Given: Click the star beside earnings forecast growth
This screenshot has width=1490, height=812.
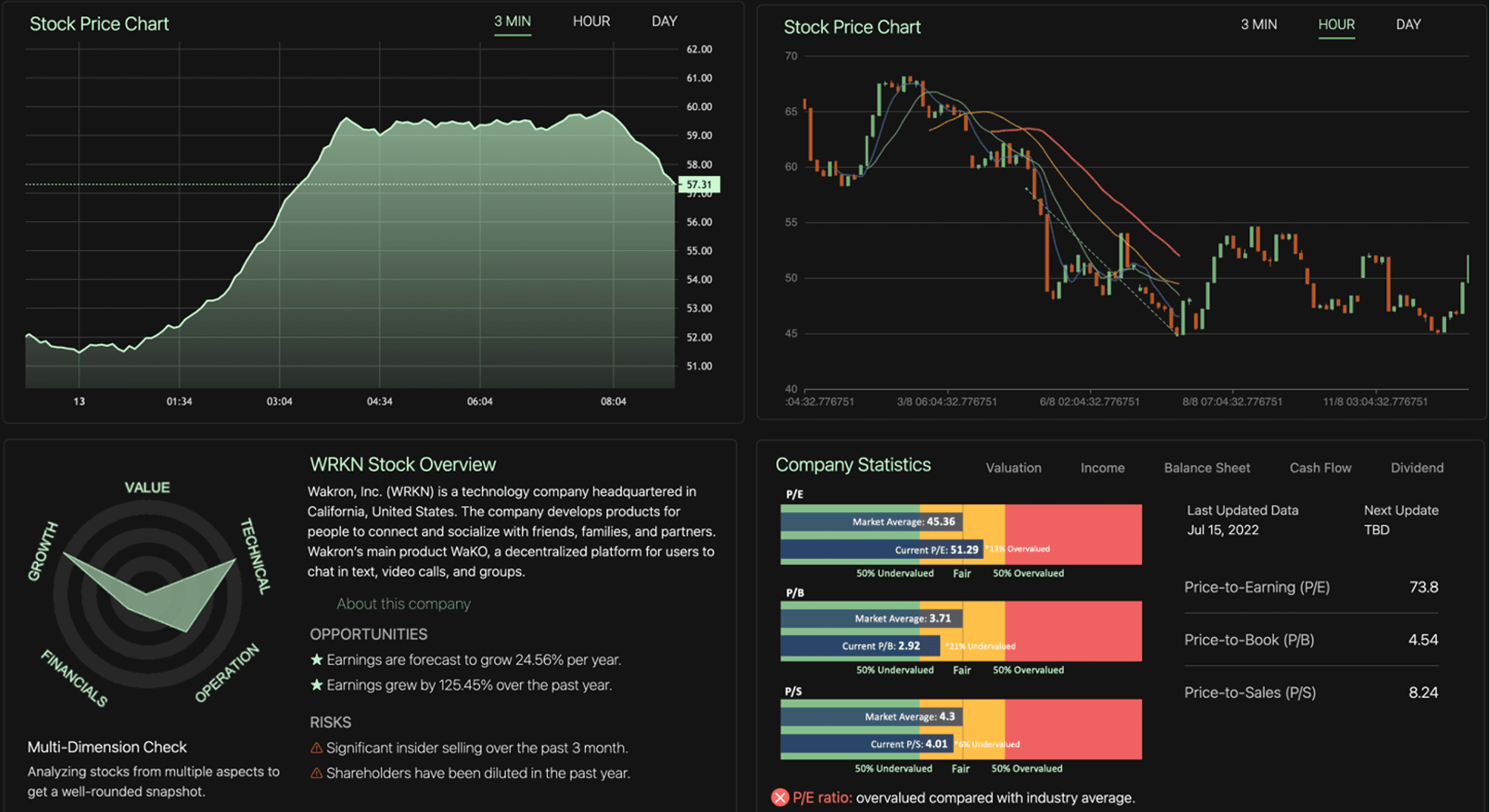Looking at the screenshot, I should point(317,660).
